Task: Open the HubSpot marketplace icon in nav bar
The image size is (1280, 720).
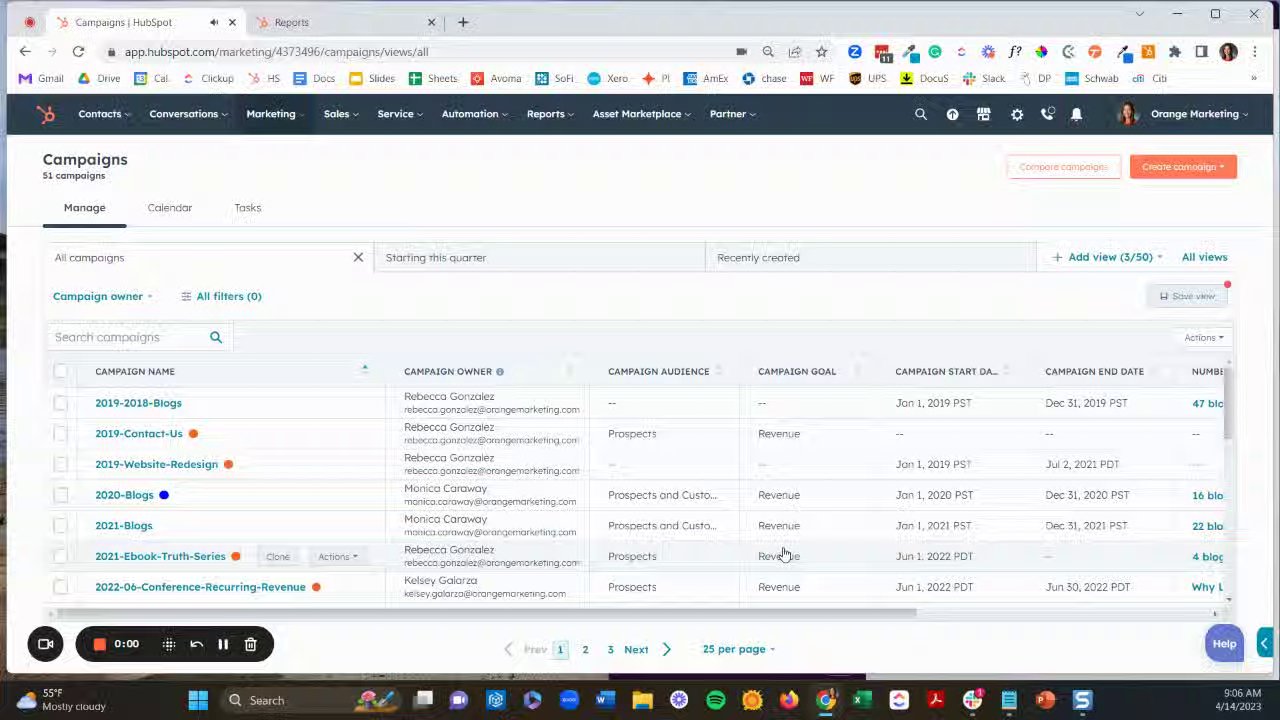Action: click(x=984, y=114)
